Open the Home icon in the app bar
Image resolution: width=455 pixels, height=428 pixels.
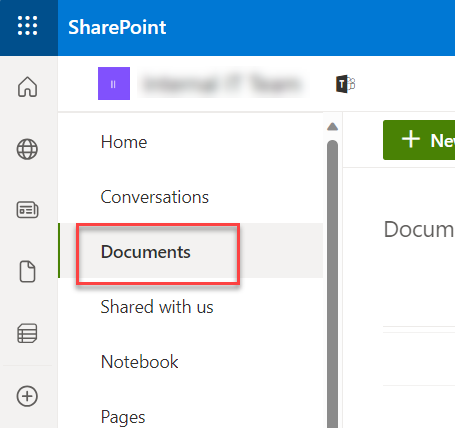pos(27,87)
